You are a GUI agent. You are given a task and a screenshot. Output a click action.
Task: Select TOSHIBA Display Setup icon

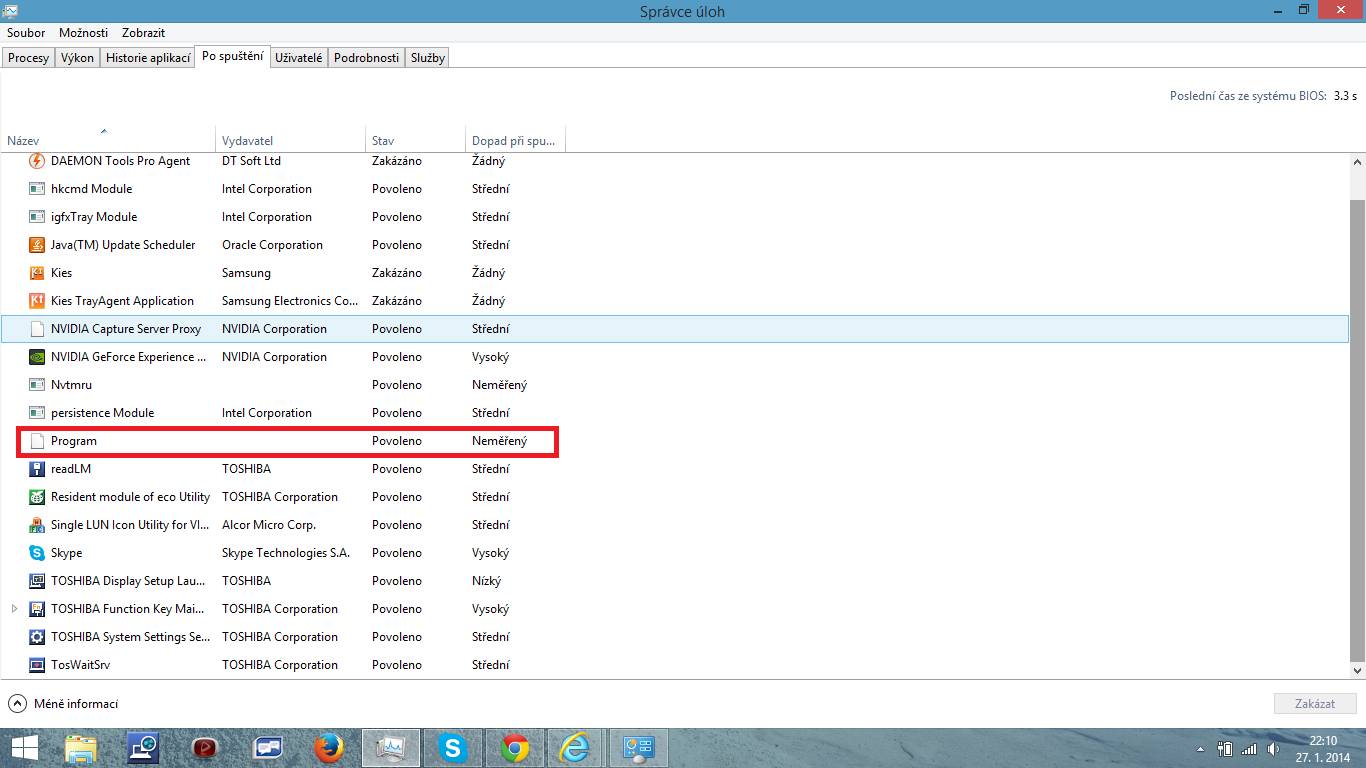(37, 581)
